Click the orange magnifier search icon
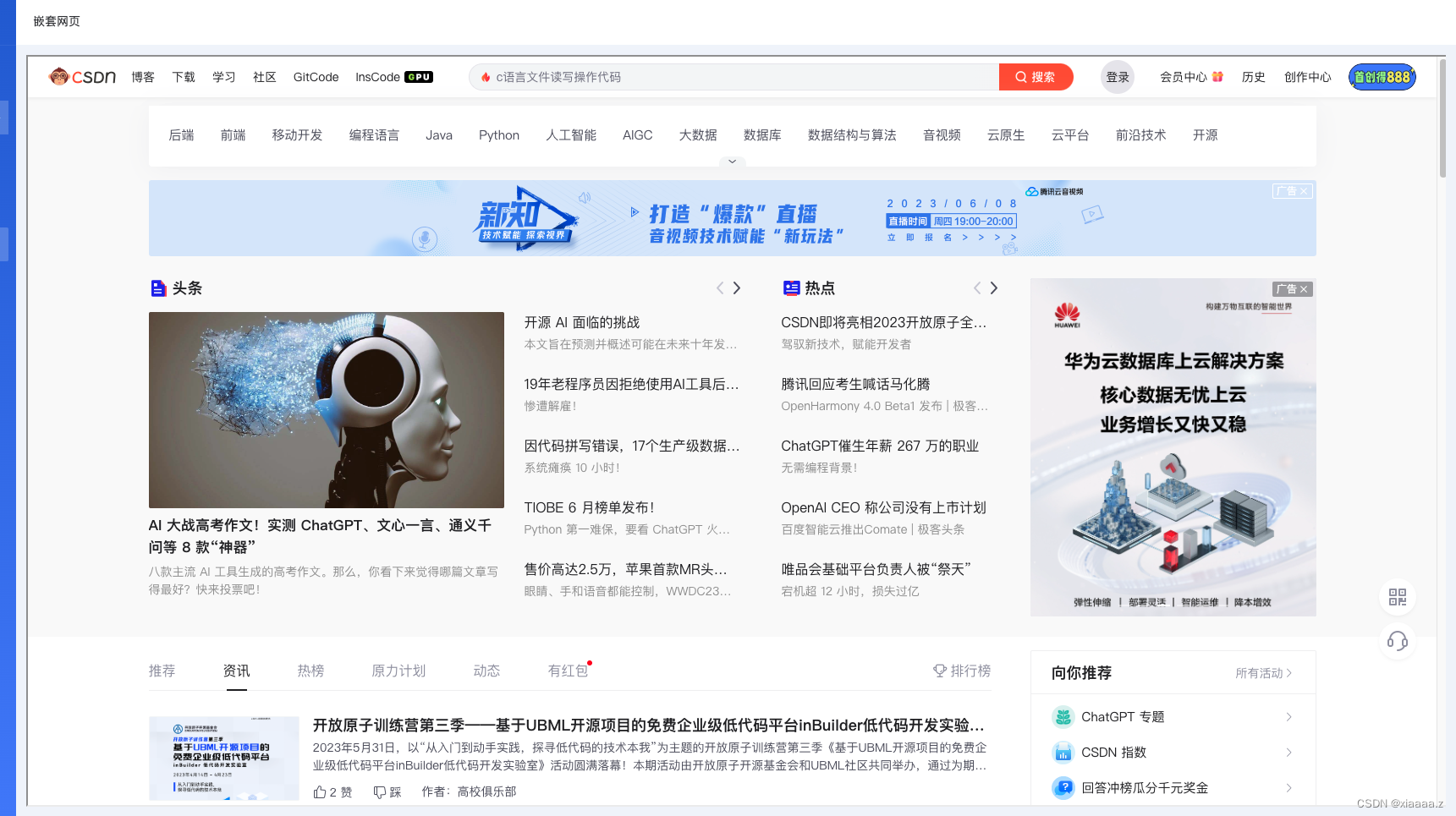Screen dimensions: 1456x816 [1022, 76]
